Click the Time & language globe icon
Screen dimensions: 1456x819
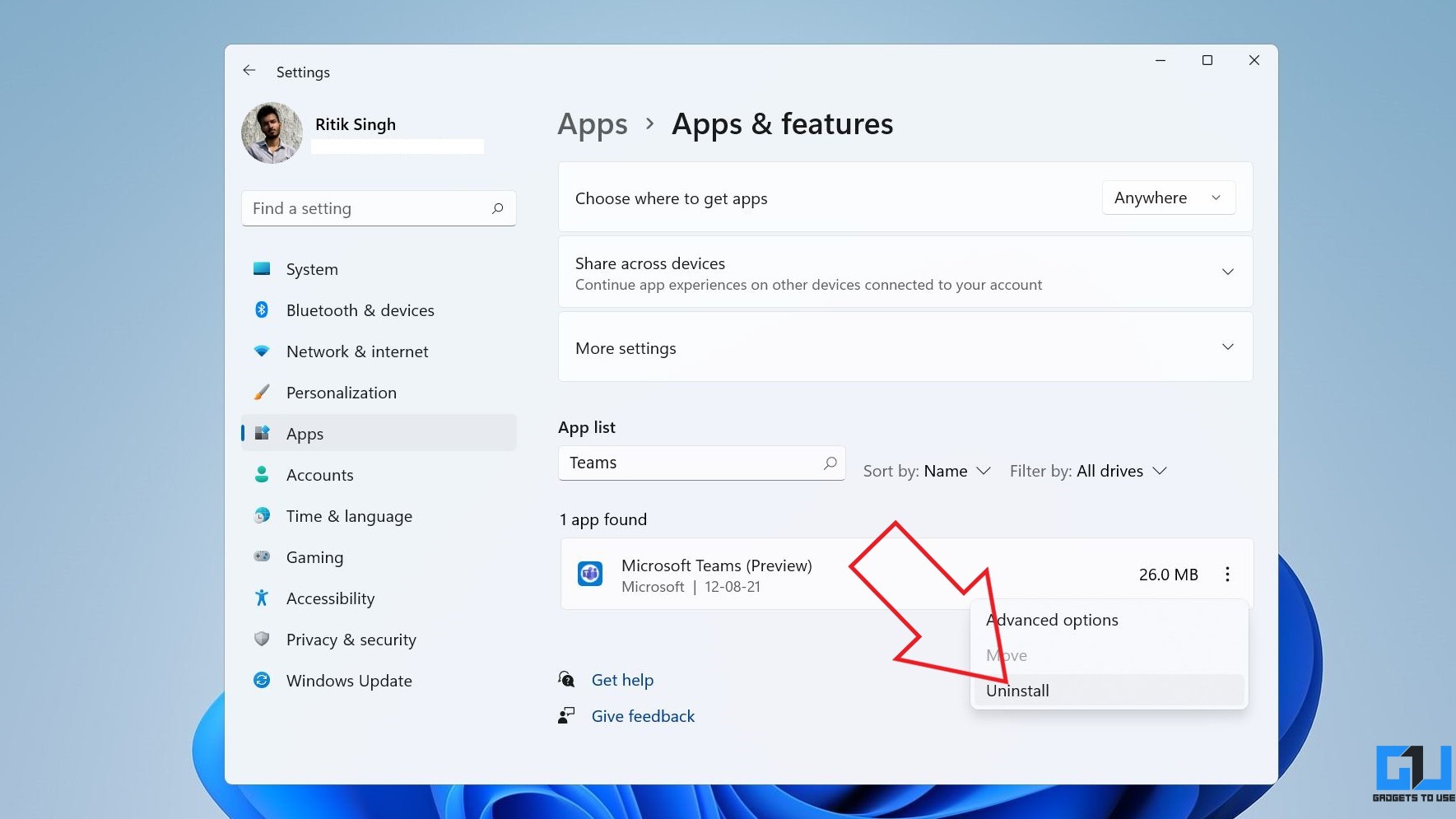(x=262, y=515)
